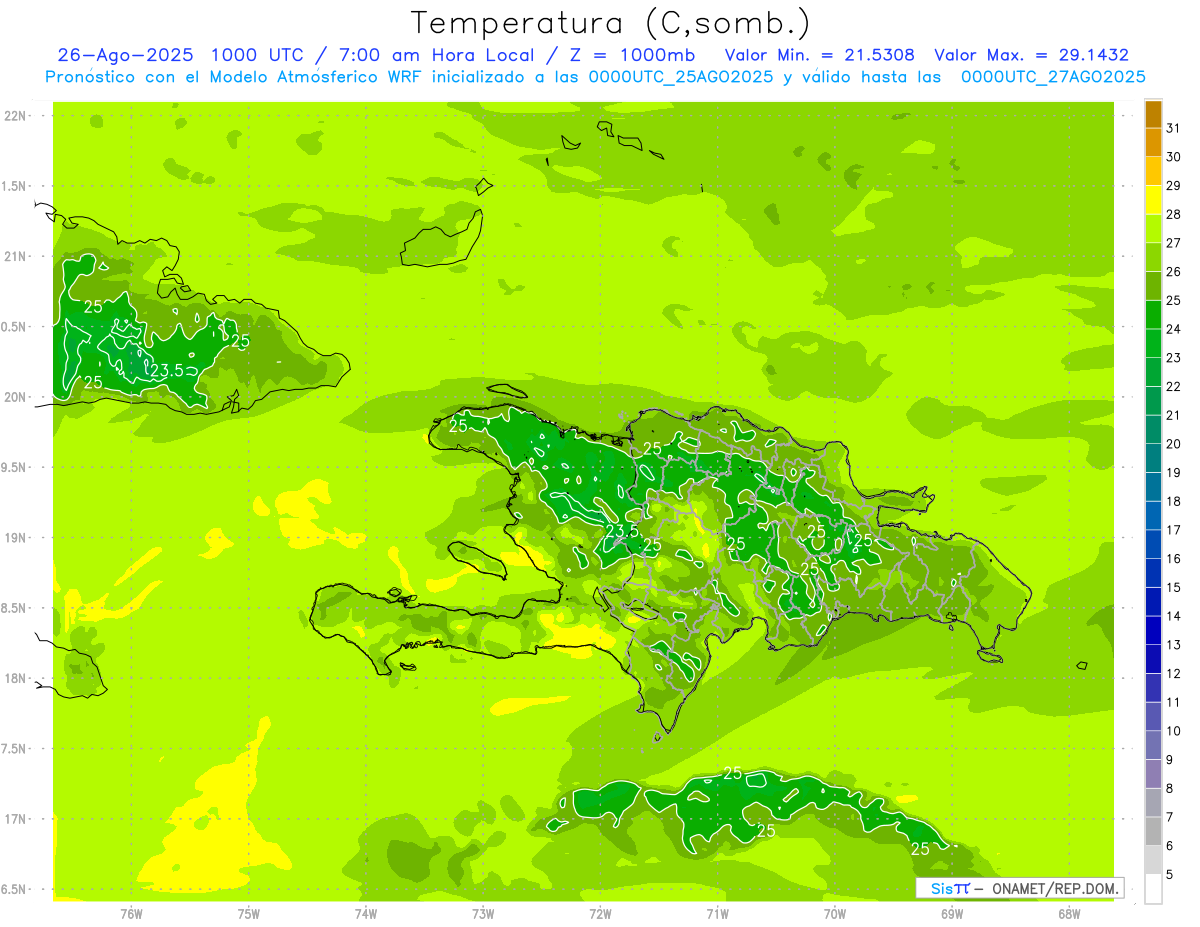Click the "71W" longitude axis label
Screen dimensions: 1200x927
coord(717,913)
